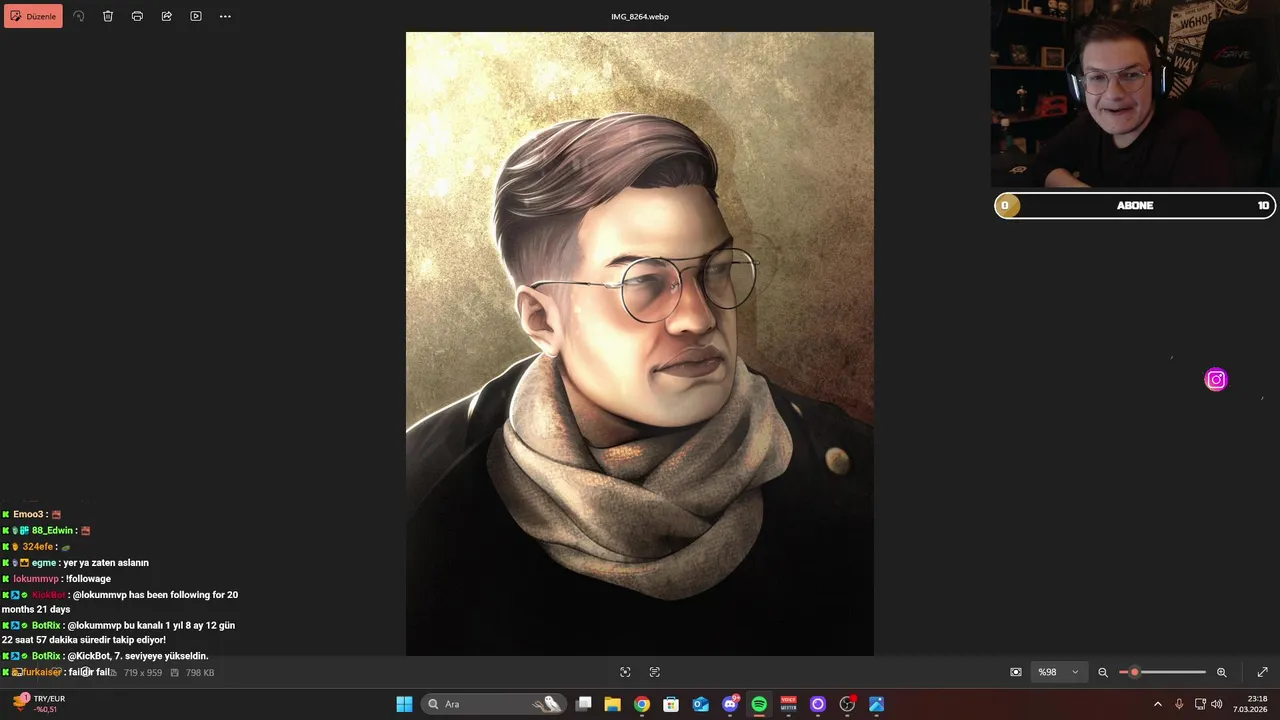
Task: Open the clock showing 23:18
Action: click(1250, 704)
